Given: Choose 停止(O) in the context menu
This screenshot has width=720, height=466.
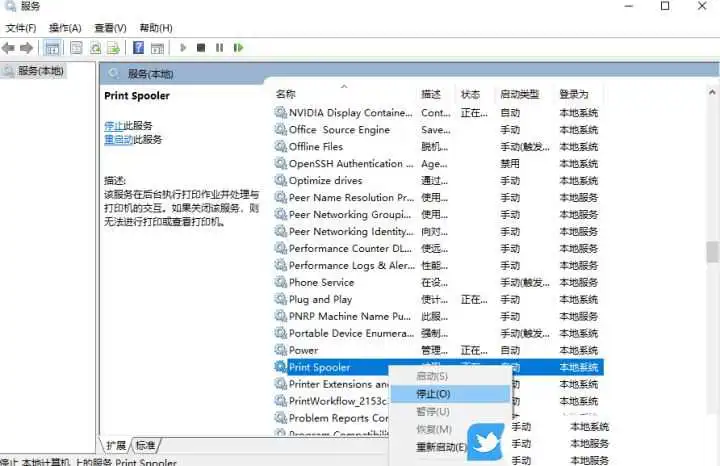Looking at the screenshot, I should pos(433,394).
